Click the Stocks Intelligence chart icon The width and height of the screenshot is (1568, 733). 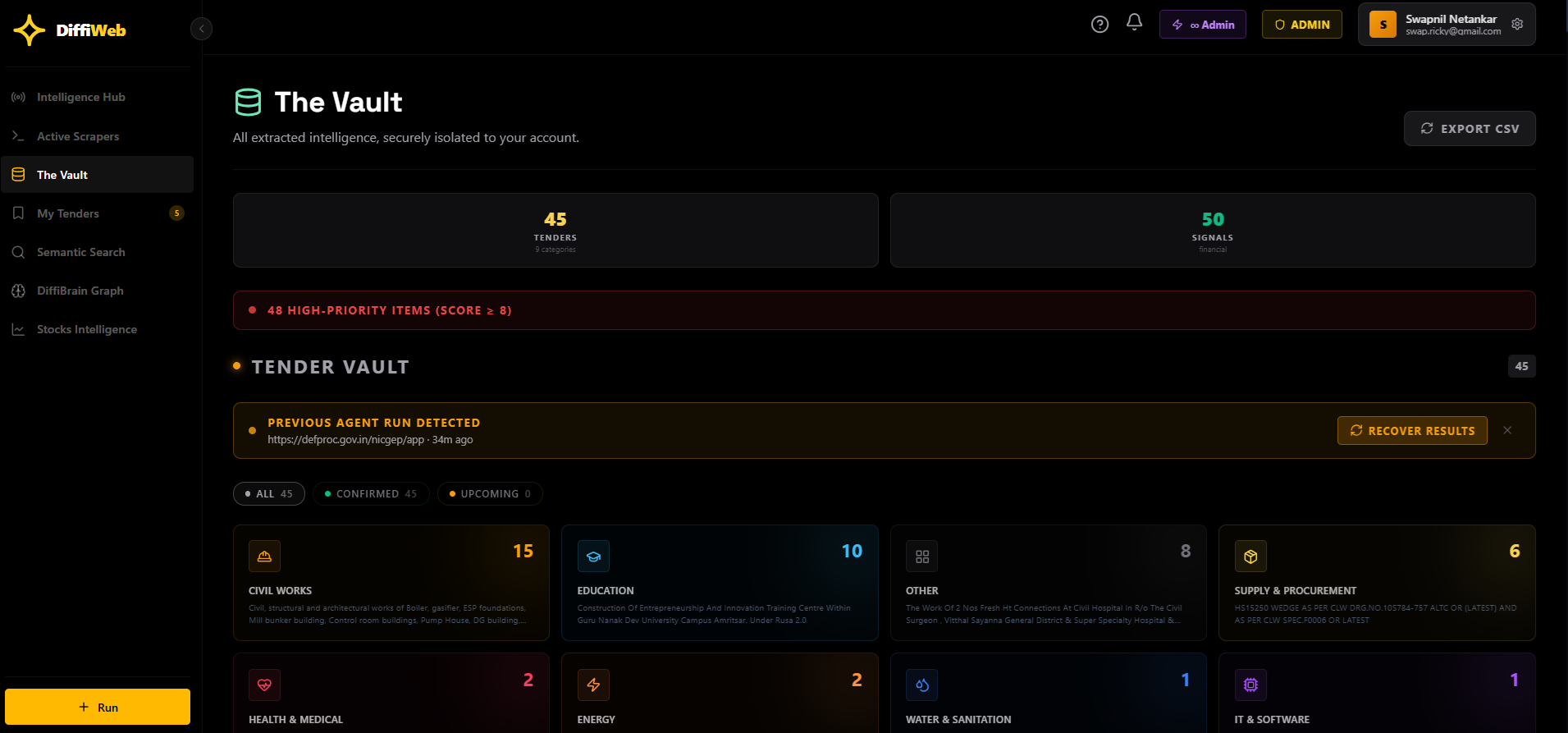pos(18,329)
